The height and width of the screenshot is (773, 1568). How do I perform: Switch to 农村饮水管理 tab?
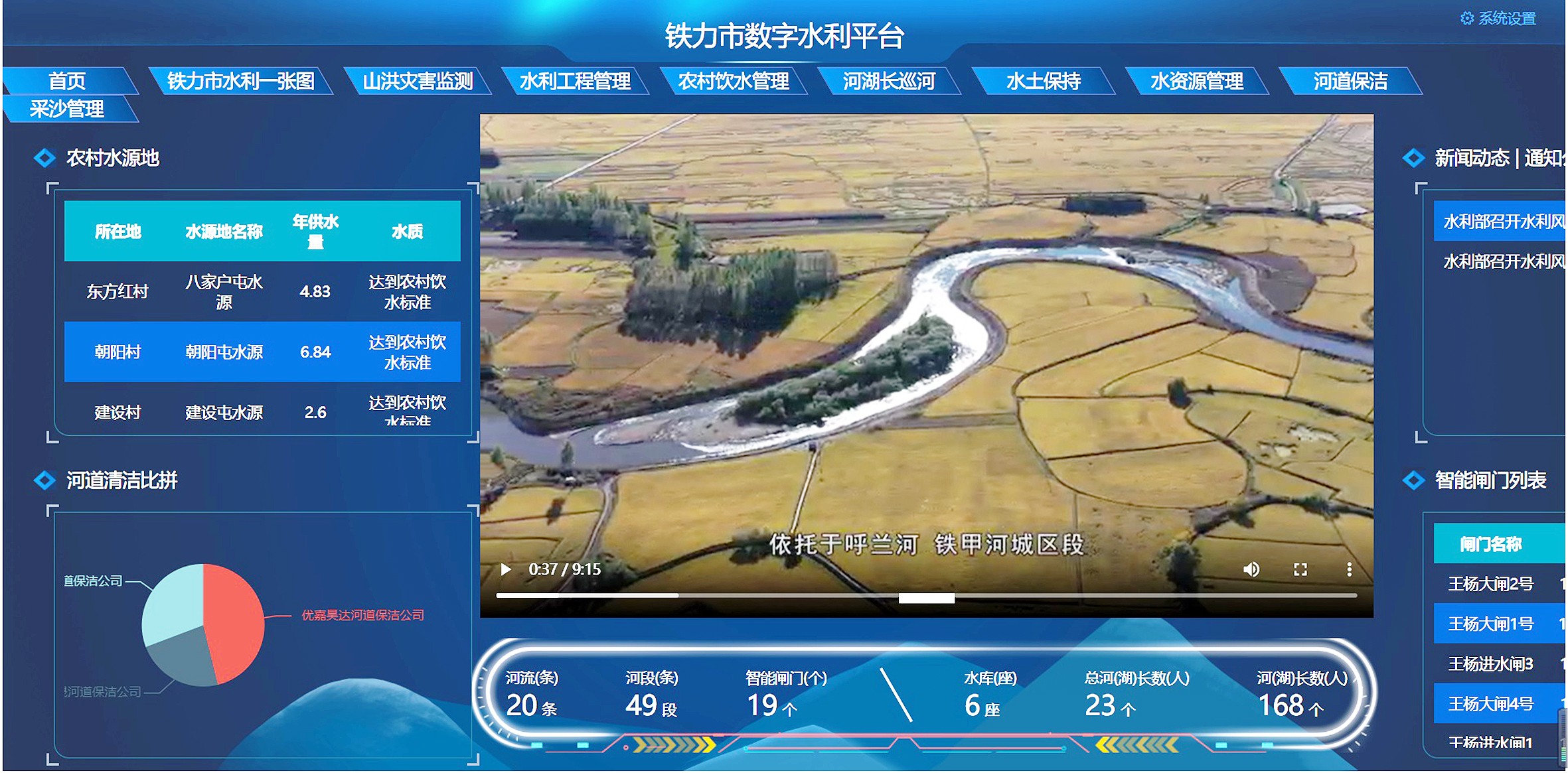click(x=734, y=81)
